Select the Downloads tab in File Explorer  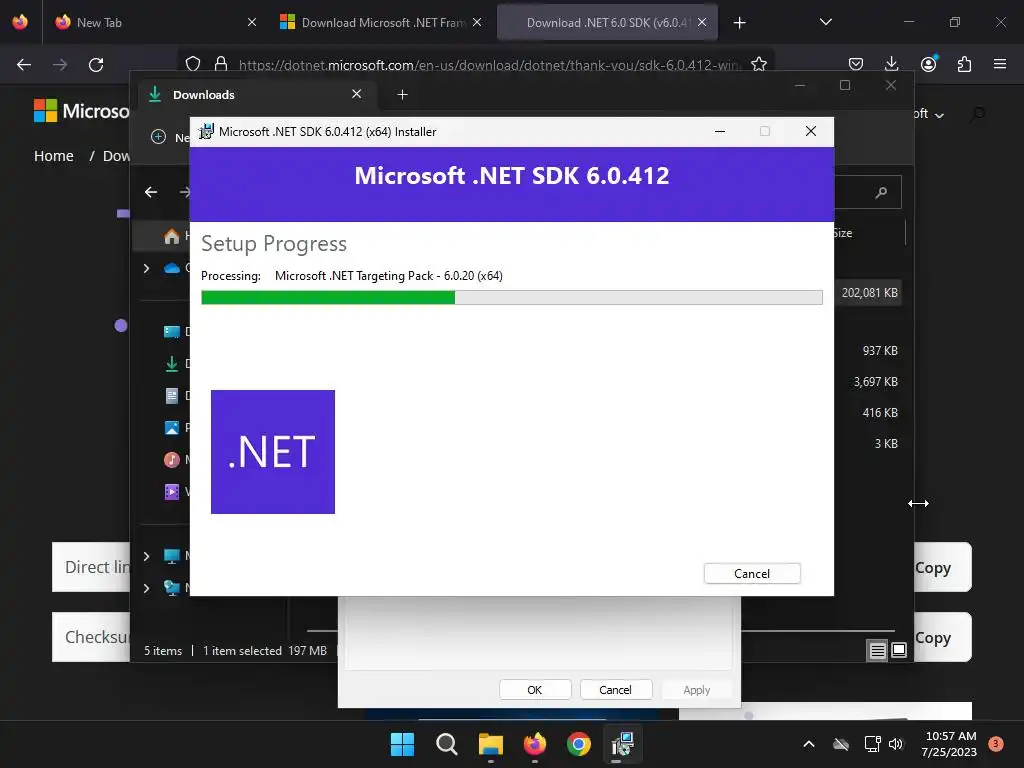pos(255,95)
